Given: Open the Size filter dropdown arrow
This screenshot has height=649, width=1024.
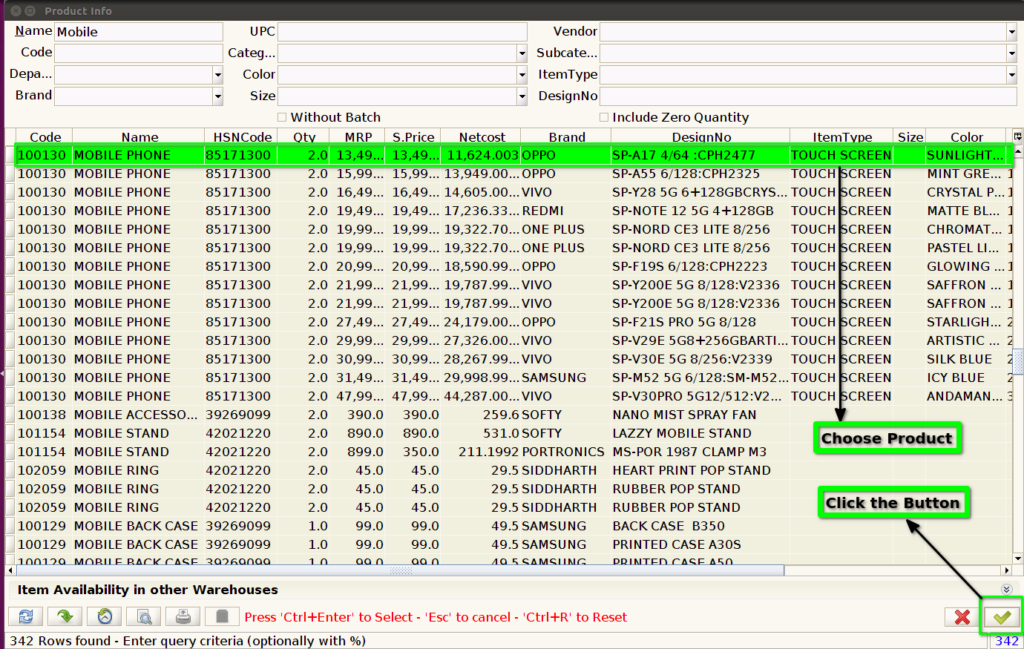Looking at the screenshot, I should (x=522, y=96).
